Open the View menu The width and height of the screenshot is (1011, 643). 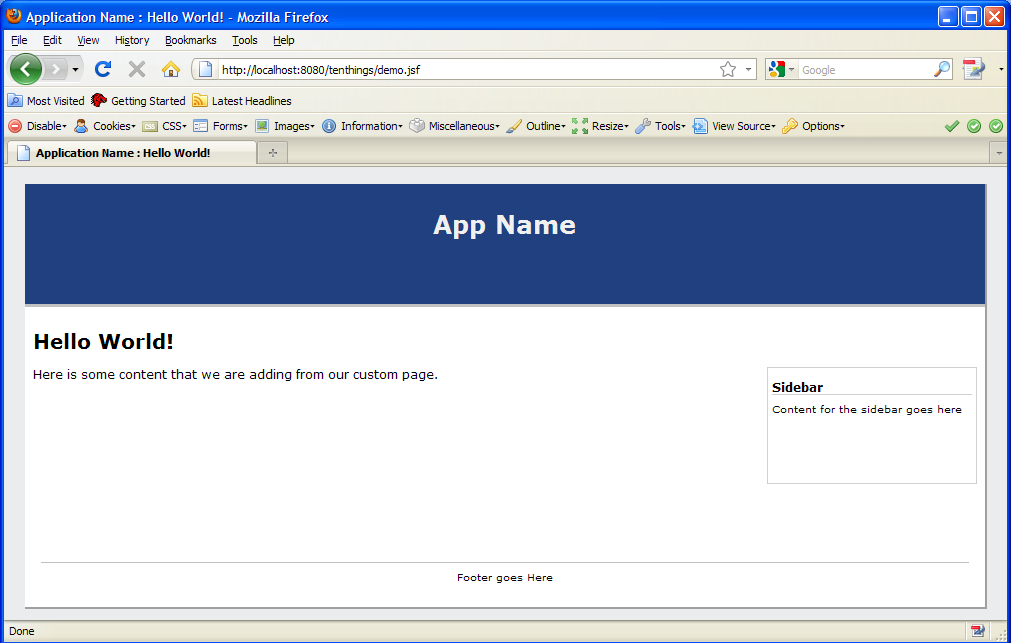point(88,40)
